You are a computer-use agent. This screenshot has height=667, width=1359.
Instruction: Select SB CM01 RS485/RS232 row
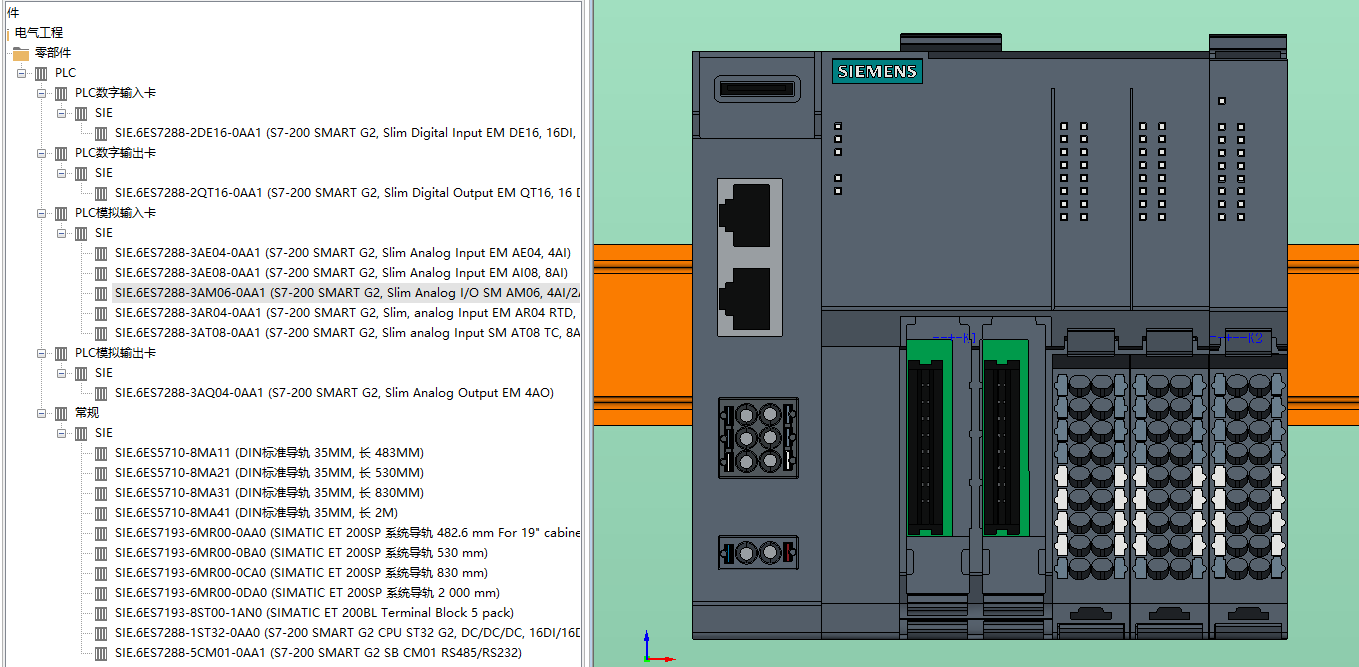pyautogui.click(x=318, y=653)
